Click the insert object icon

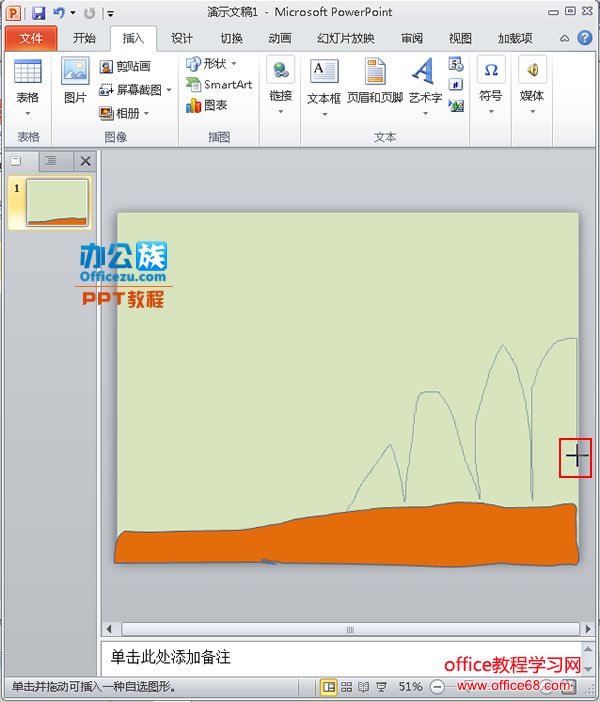coord(456,106)
